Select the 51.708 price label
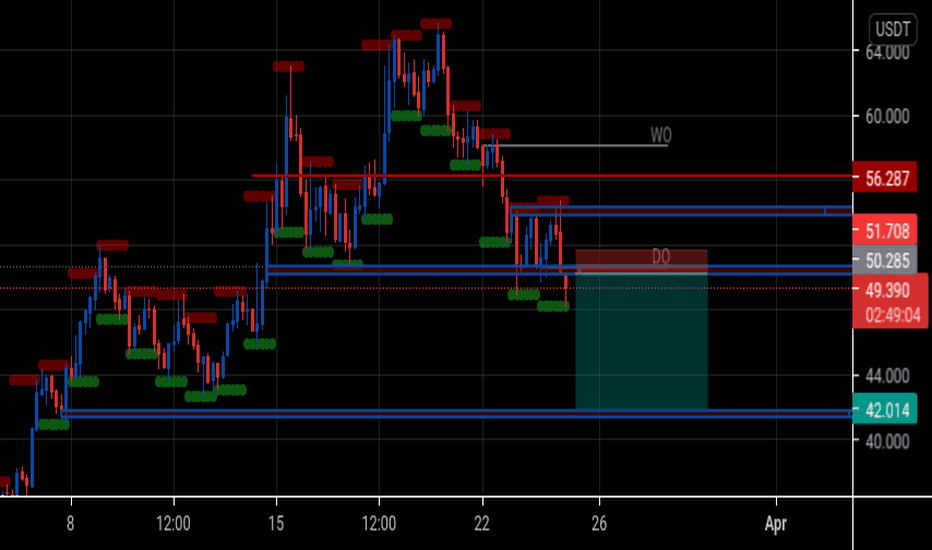This screenshot has width=932, height=550. click(x=884, y=230)
